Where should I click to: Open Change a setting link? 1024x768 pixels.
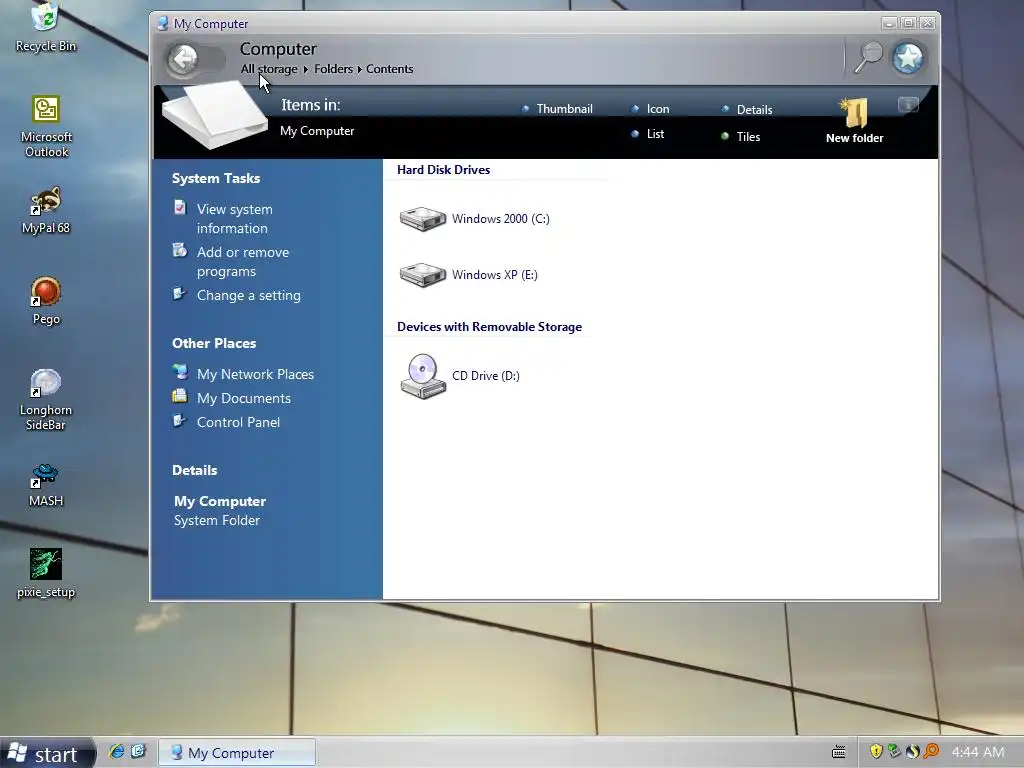[x=249, y=296]
